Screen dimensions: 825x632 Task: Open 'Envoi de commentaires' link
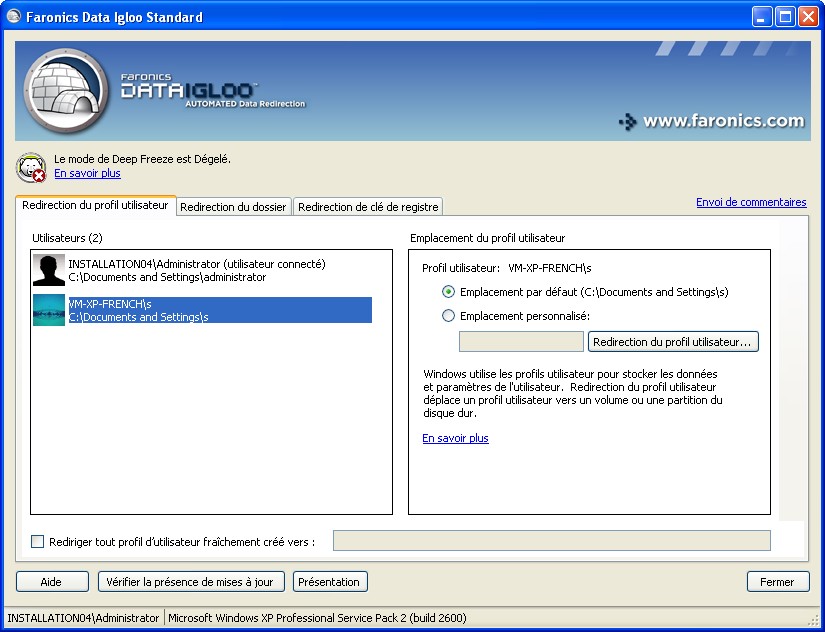click(751, 202)
